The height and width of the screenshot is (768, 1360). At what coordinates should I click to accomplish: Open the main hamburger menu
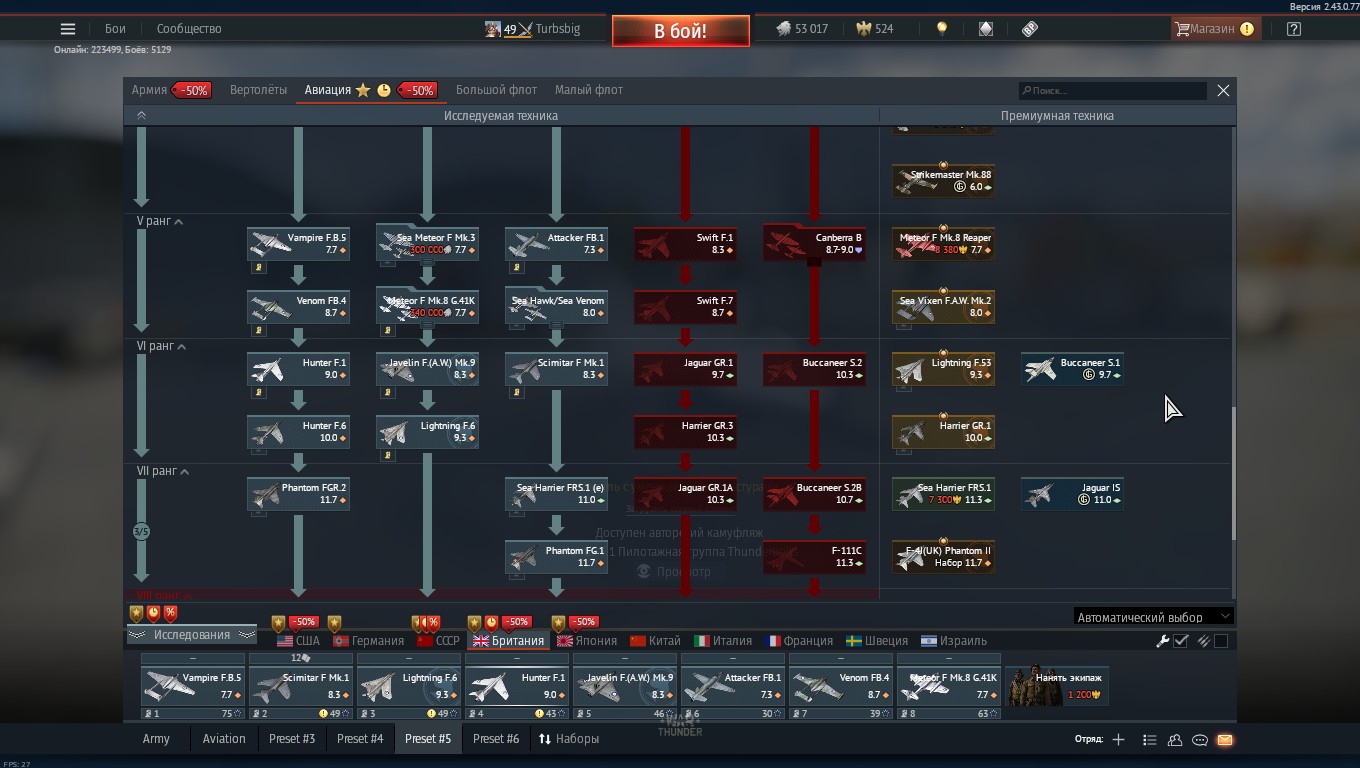point(68,29)
